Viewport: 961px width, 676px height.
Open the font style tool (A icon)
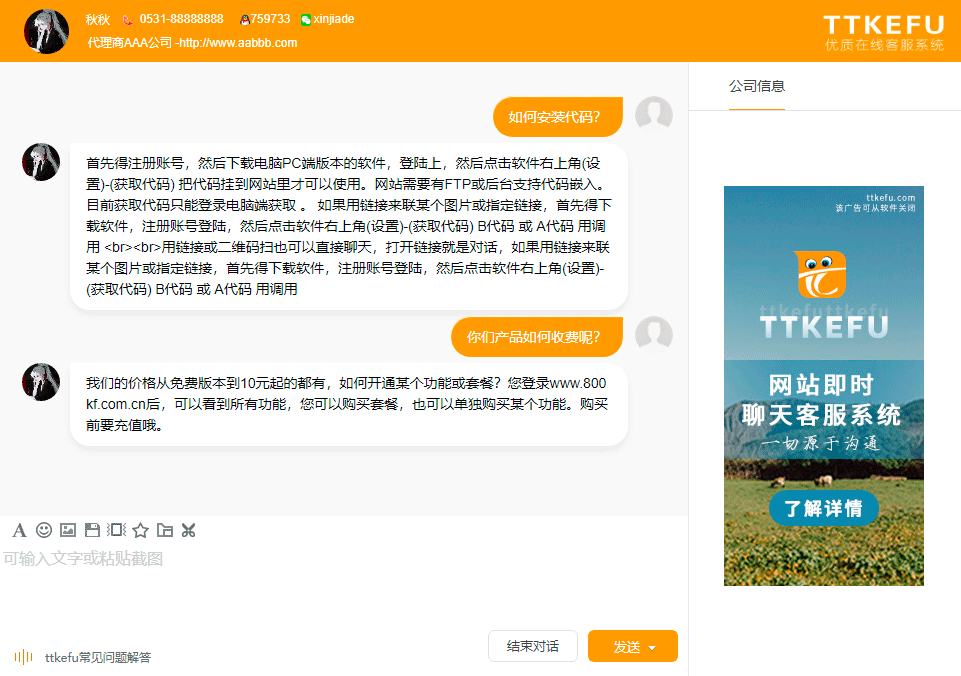coord(19,530)
